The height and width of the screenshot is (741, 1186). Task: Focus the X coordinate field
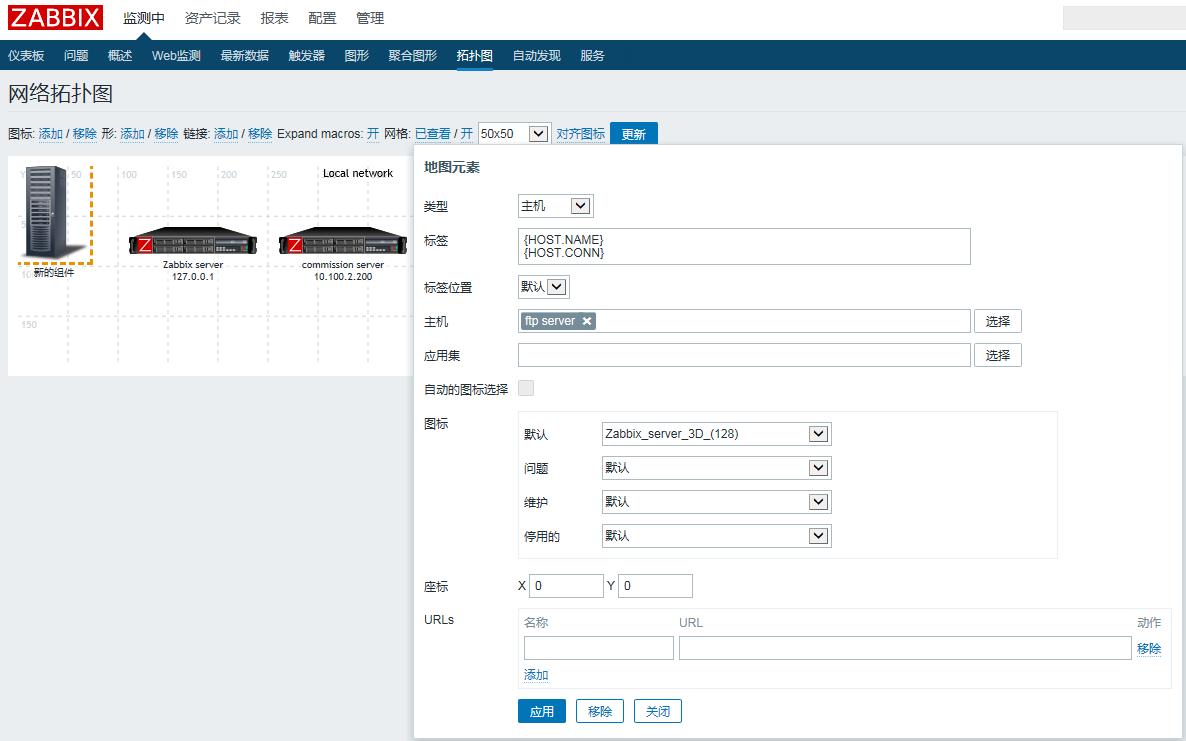tap(567, 586)
